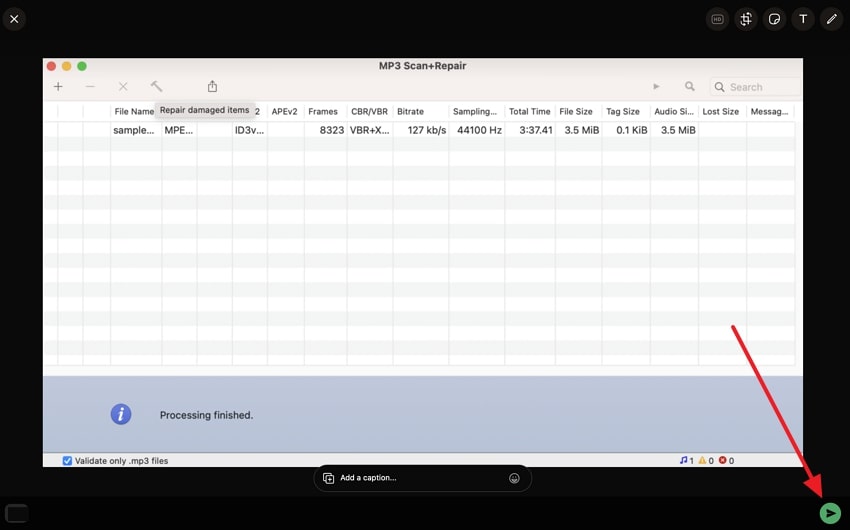
Task: Select the text tool
Action: click(x=802, y=19)
